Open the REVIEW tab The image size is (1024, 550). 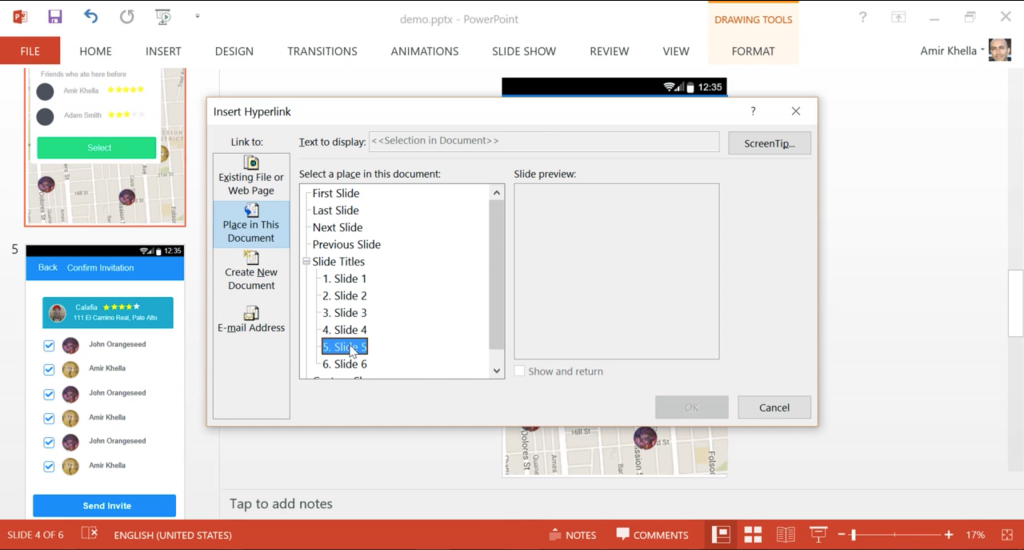coord(609,51)
